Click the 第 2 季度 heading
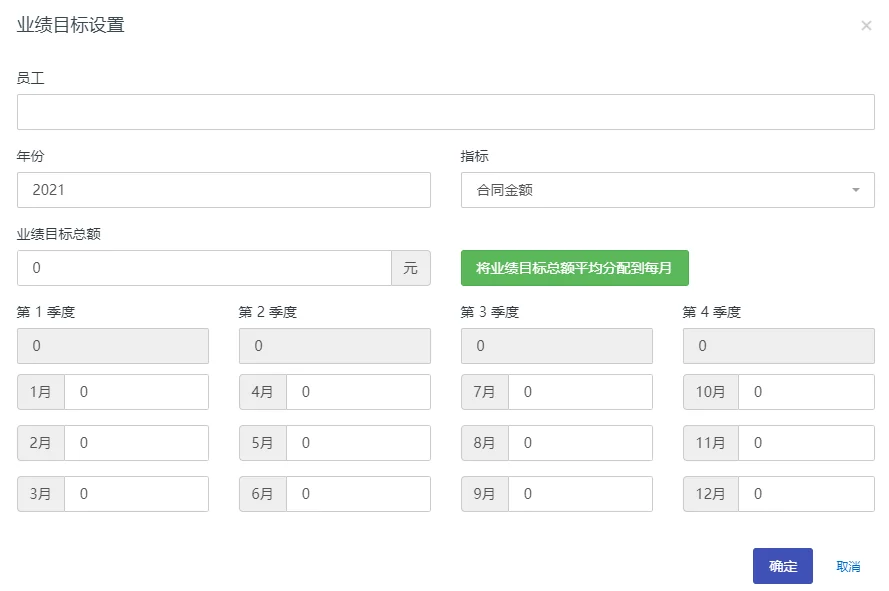Screen dimensions: 889x591 pos(268,312)
